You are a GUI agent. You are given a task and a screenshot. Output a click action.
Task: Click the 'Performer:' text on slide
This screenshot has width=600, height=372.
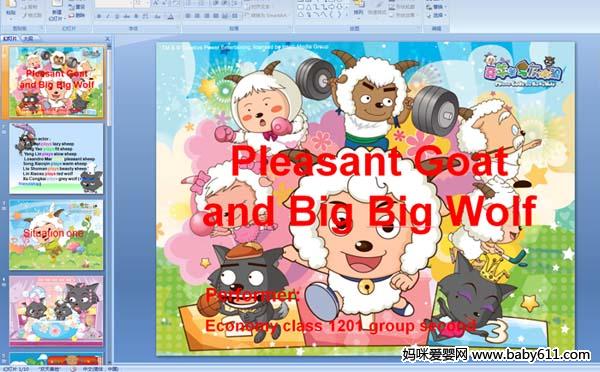(x=253, y=295)
